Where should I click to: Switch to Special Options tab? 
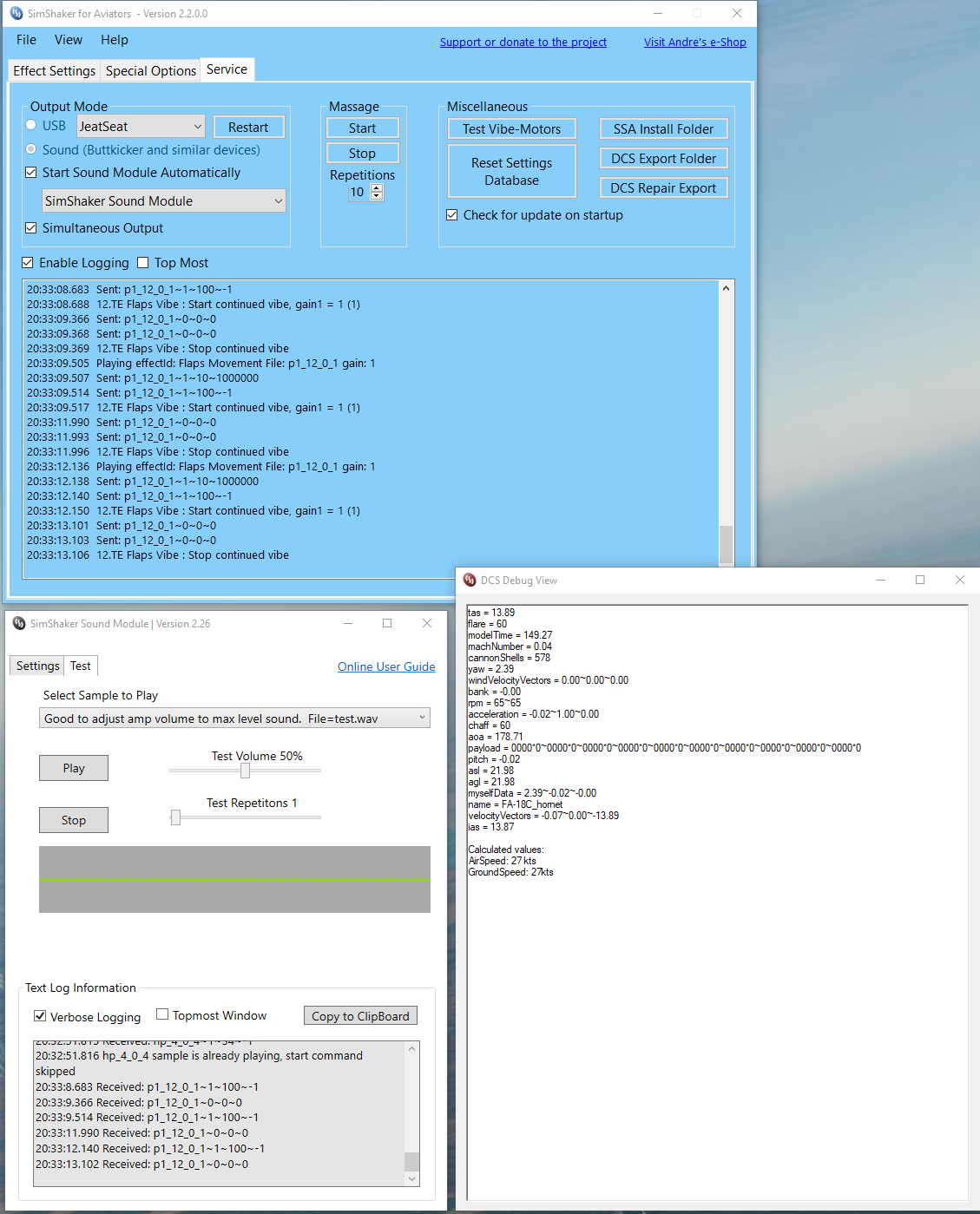coord(151,71)
